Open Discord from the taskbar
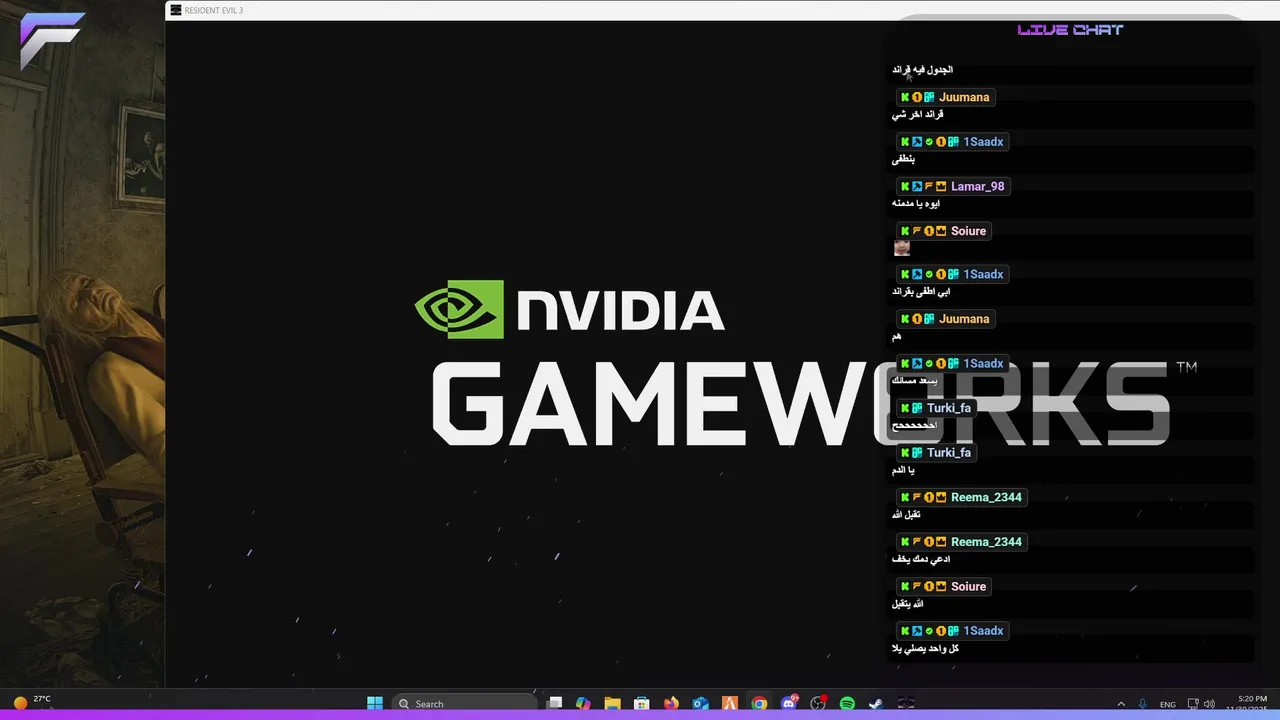 [789, 703]
